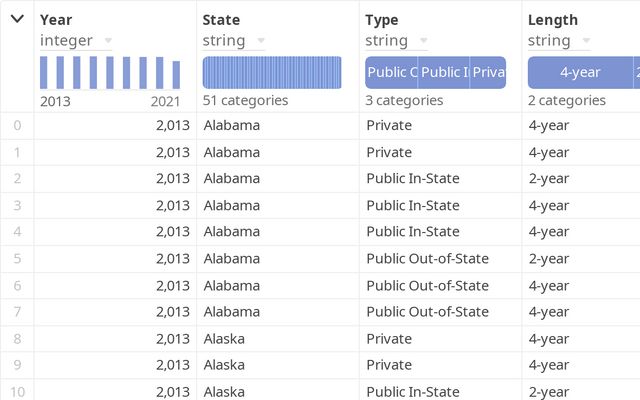Click Public Out-of-State cell in row 5

(x=427, y=259)
